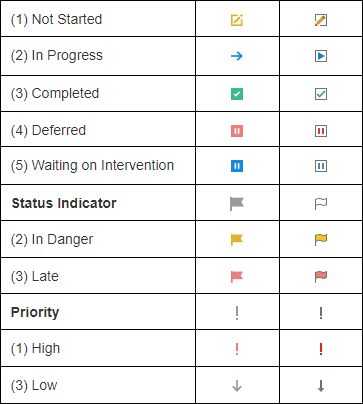This screenshot has height=404, width=363.
Task: Click the wavy red Late flag
Action: pyautogui.click(x=321, y=277)
